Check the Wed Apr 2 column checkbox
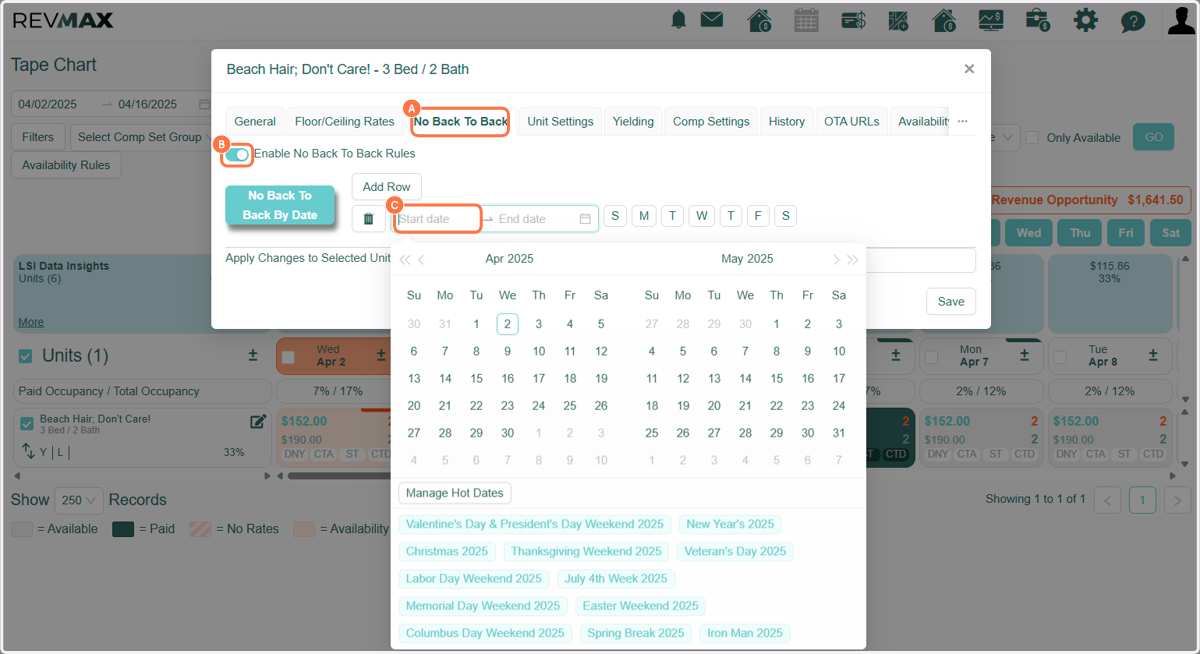This screenshot has width=1200, height=654. pos(288,357)
